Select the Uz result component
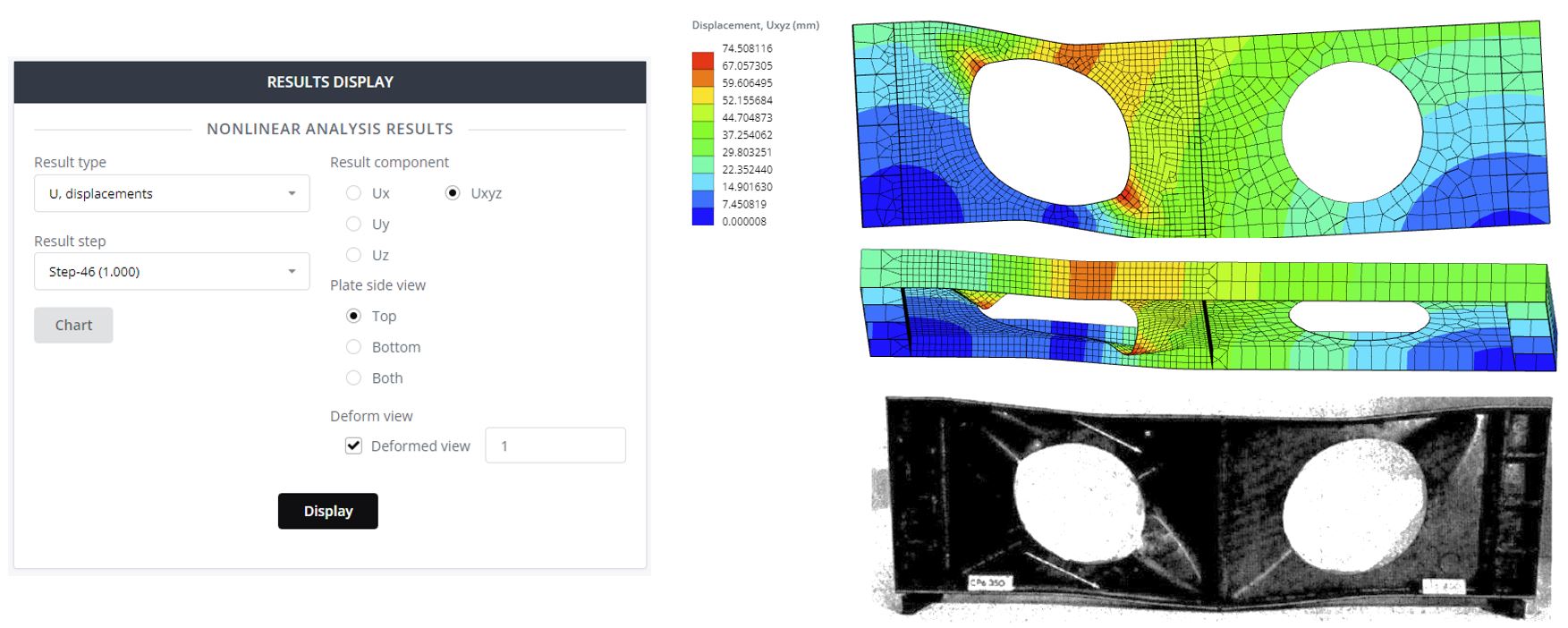Screen dimensions: 1568x628 tap(353, 255)
